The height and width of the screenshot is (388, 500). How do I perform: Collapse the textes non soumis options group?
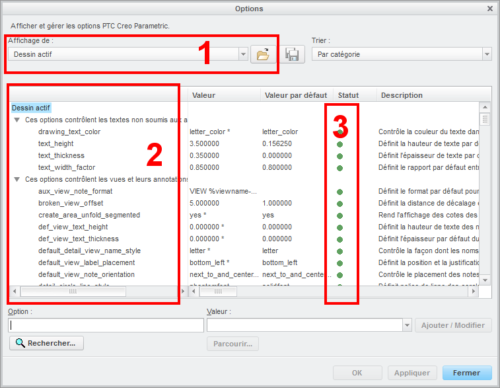tap(17, 120)
